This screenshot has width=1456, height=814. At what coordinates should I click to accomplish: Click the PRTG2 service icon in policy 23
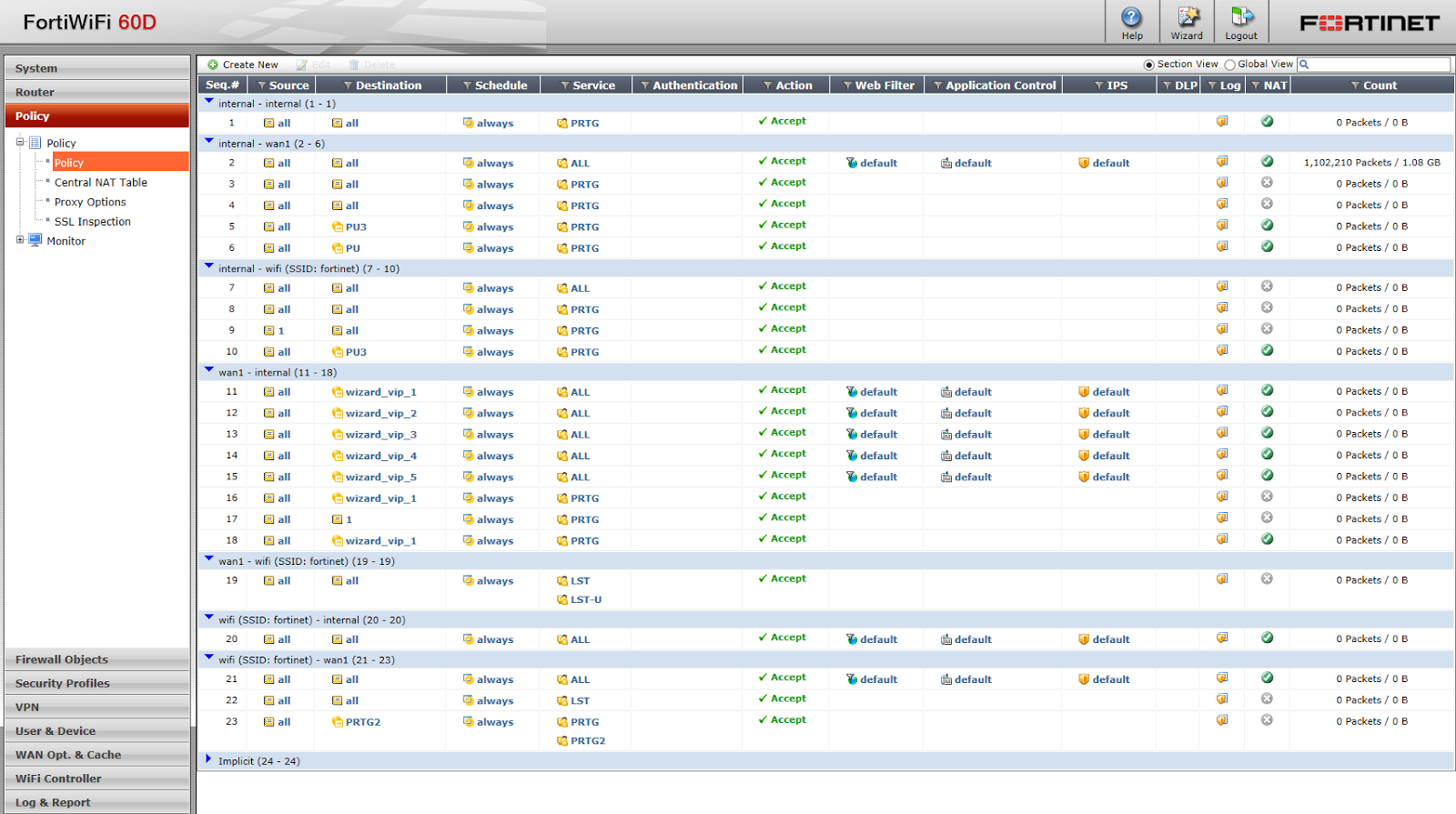pos(562,741)
